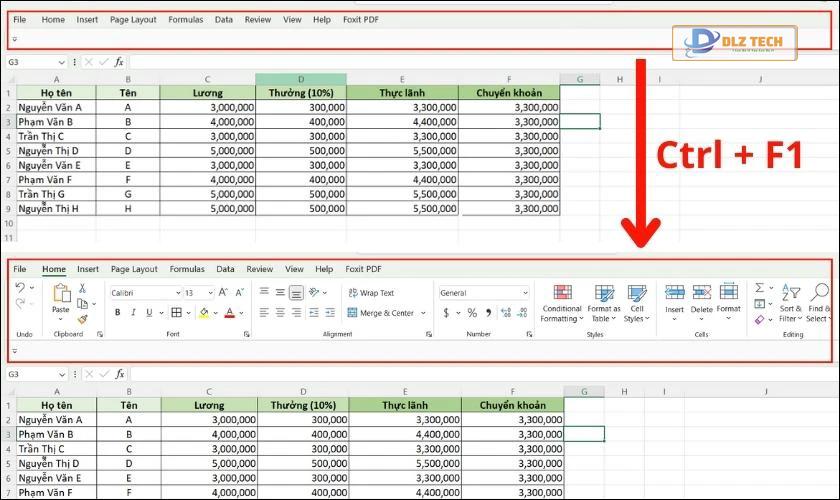Screen dimensions: 840x500
Task: Cut selection with the scissors icon
Action: [x=82, y=288]
